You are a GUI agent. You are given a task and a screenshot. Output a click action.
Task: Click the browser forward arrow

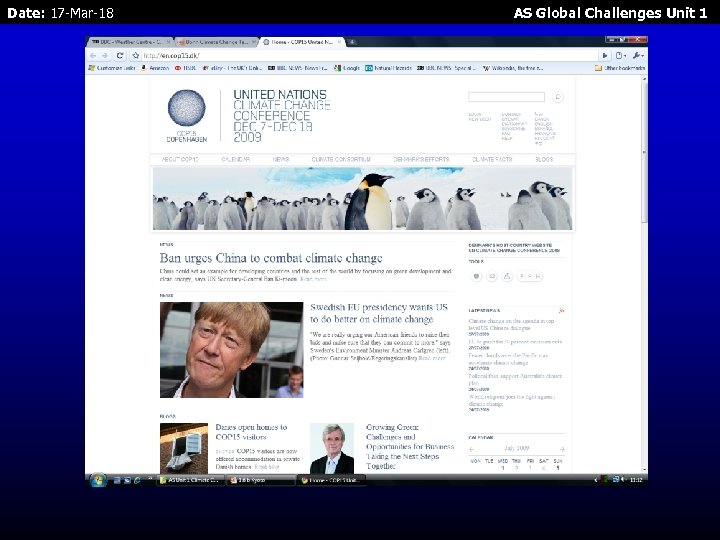(x=105, y=56)
